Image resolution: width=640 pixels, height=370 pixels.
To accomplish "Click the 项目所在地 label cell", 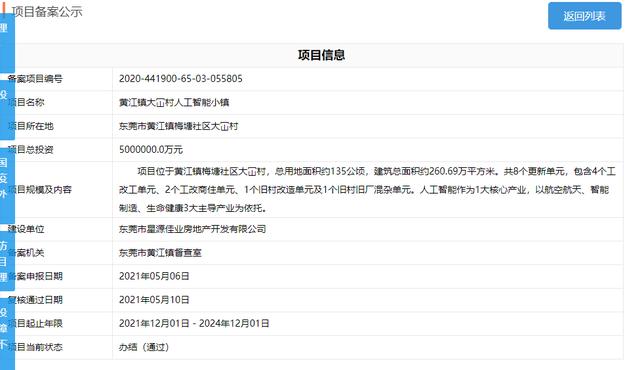I will click(31, 126).
